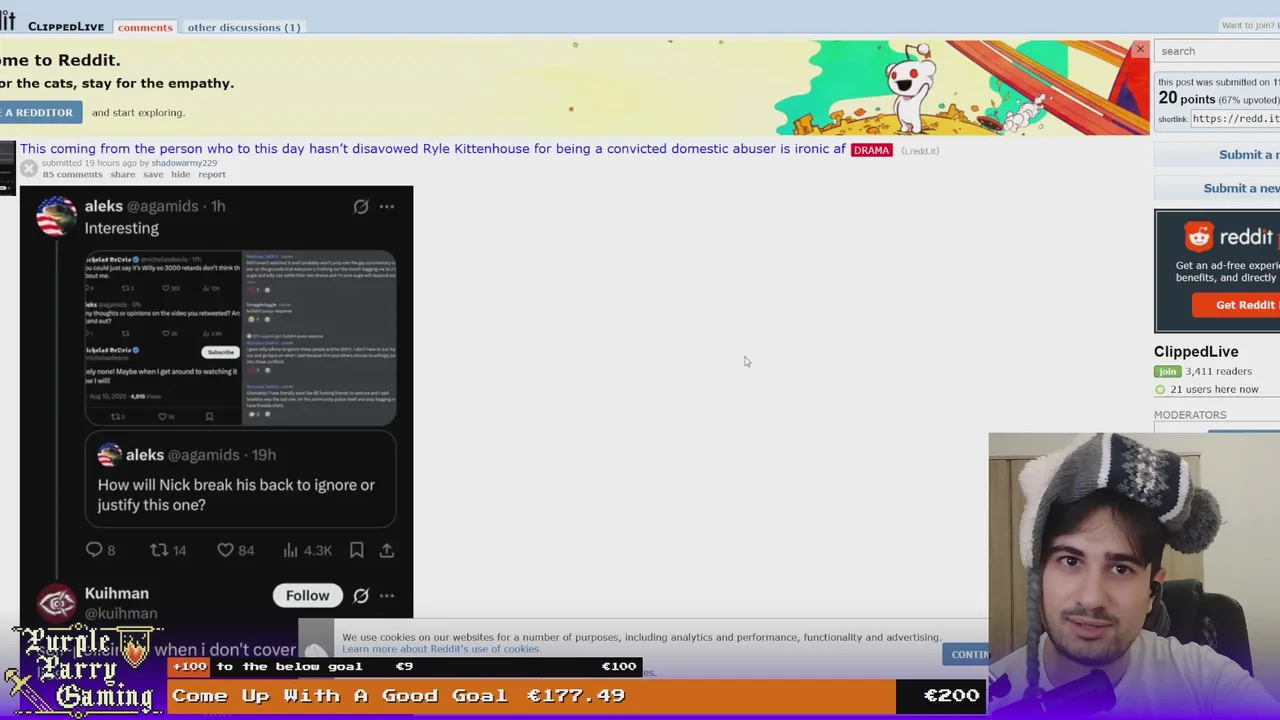Click the share upload icon on tweet

pos(387,550)
